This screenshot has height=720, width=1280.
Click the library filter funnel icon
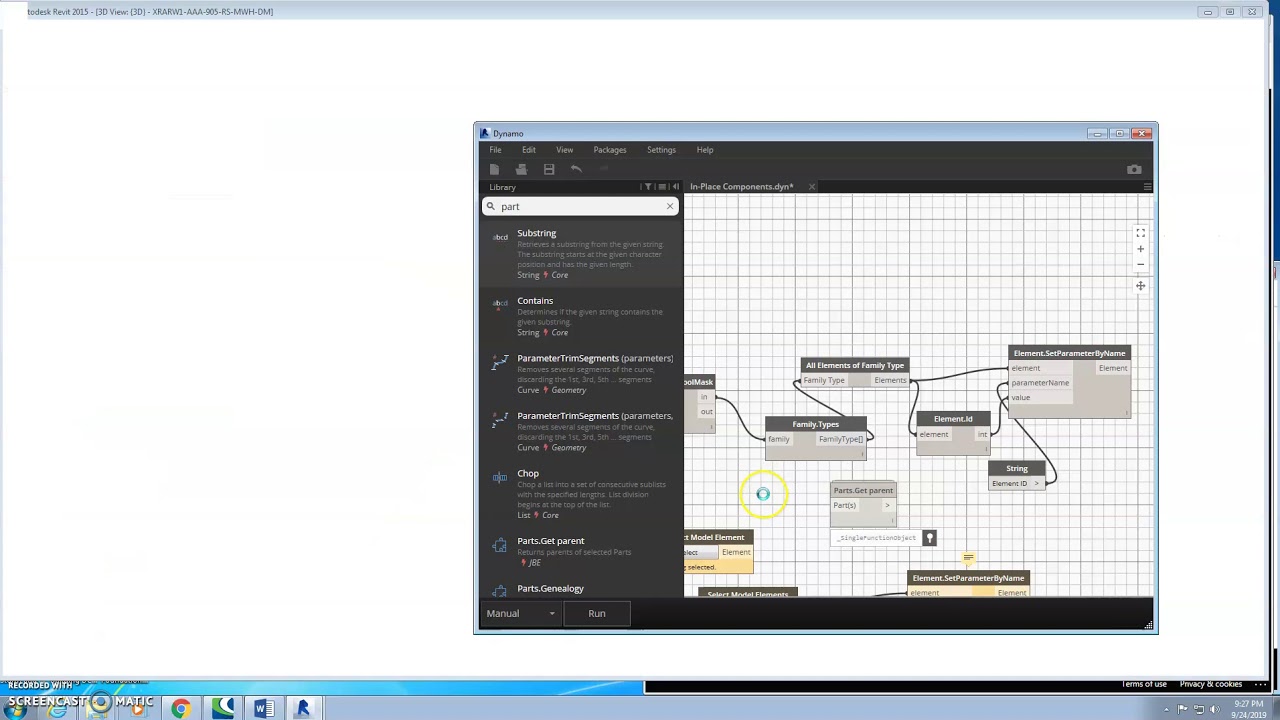pyautogui.click(x=649, y=187)
